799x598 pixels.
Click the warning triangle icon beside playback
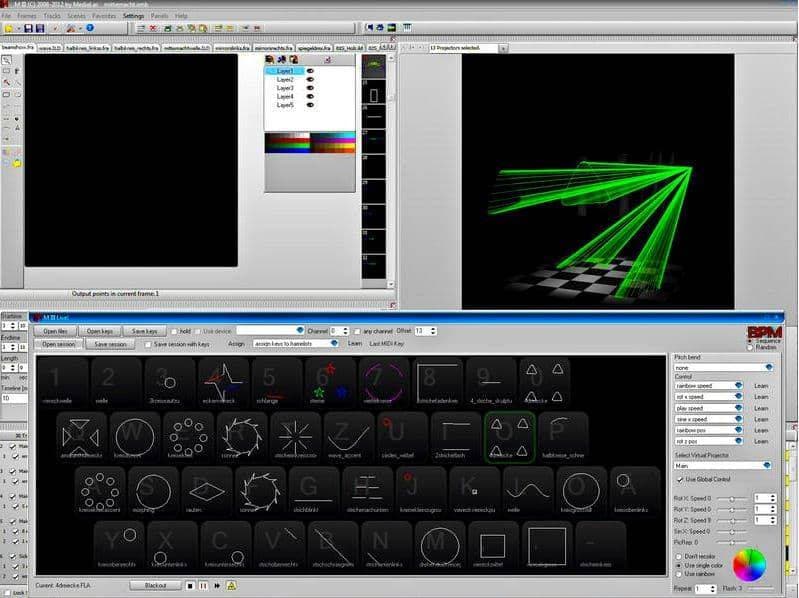click(231, 586)
